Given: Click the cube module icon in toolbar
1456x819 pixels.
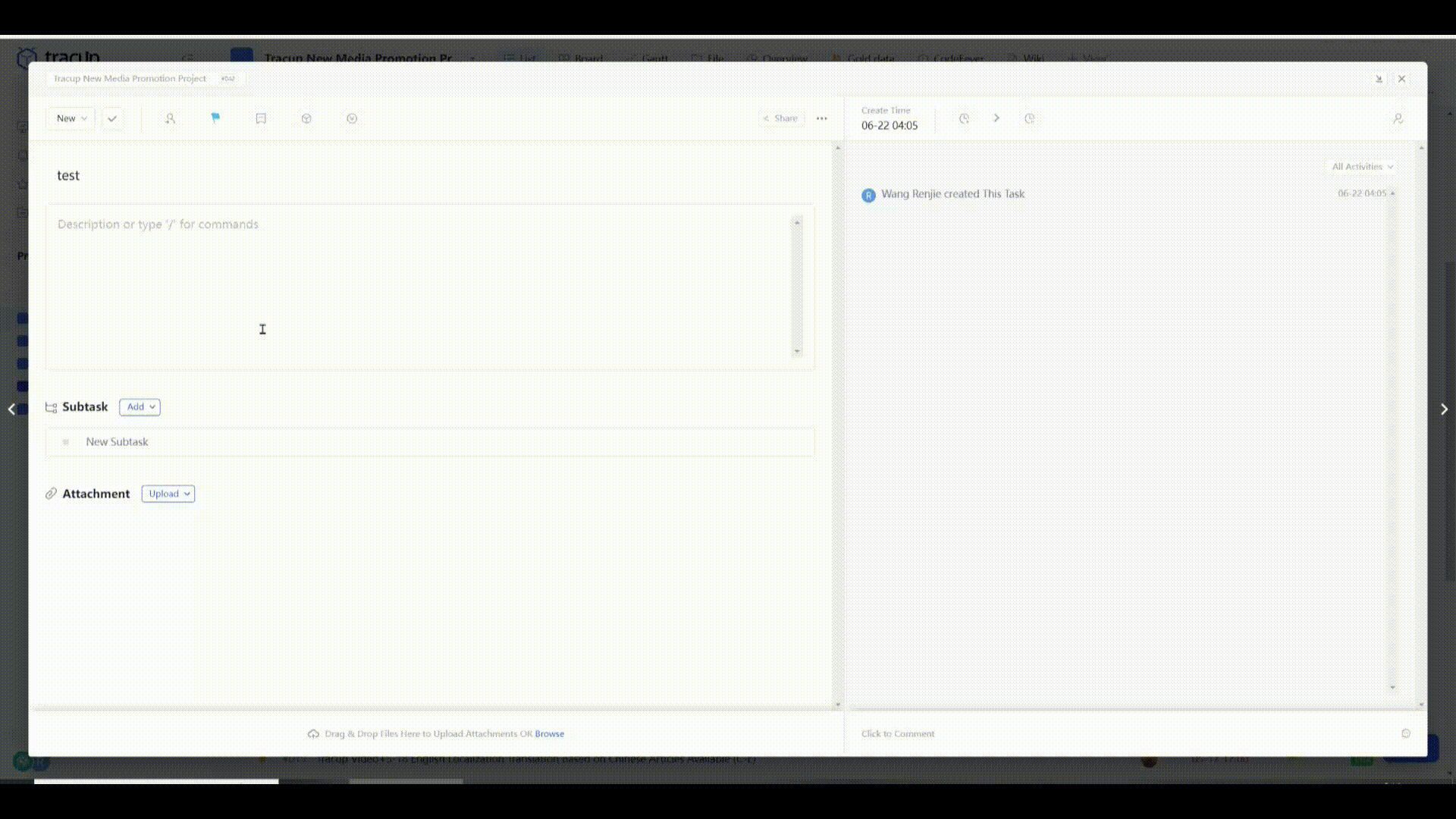Looking at the screenshot, I should point(306,118).
